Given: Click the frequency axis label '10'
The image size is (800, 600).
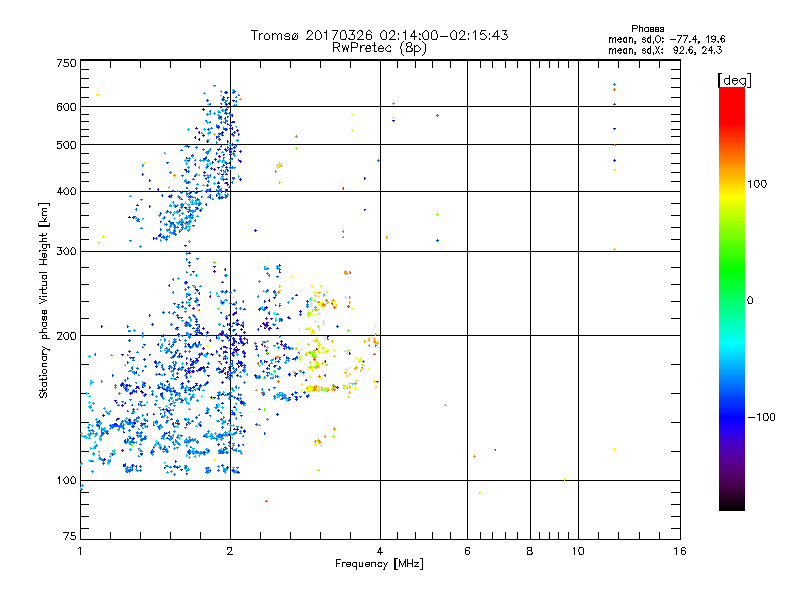Looking at the screenshot, I should point(578,551).
